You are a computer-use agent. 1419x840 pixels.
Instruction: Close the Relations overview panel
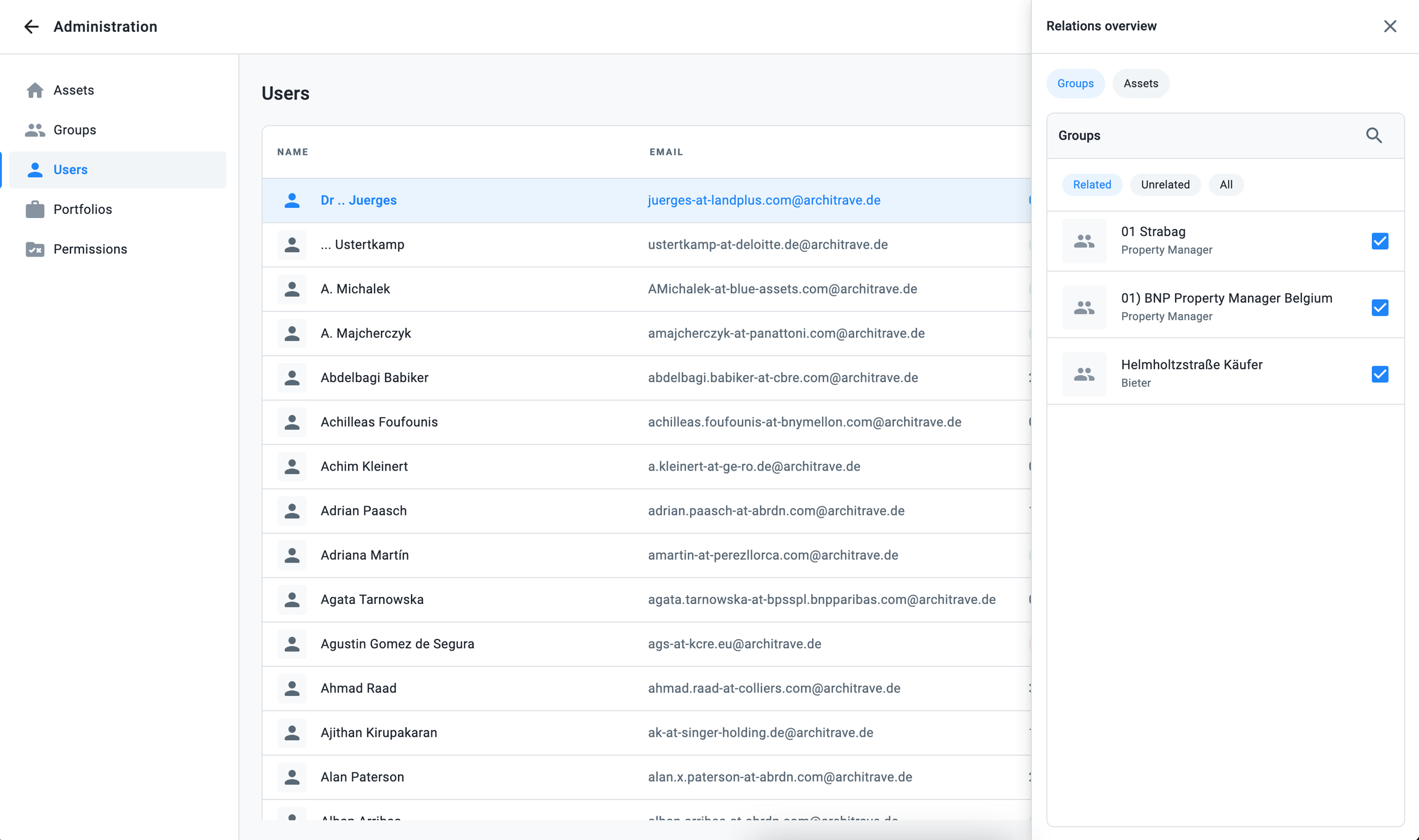pyautogui.click(x=1389, y=27)
